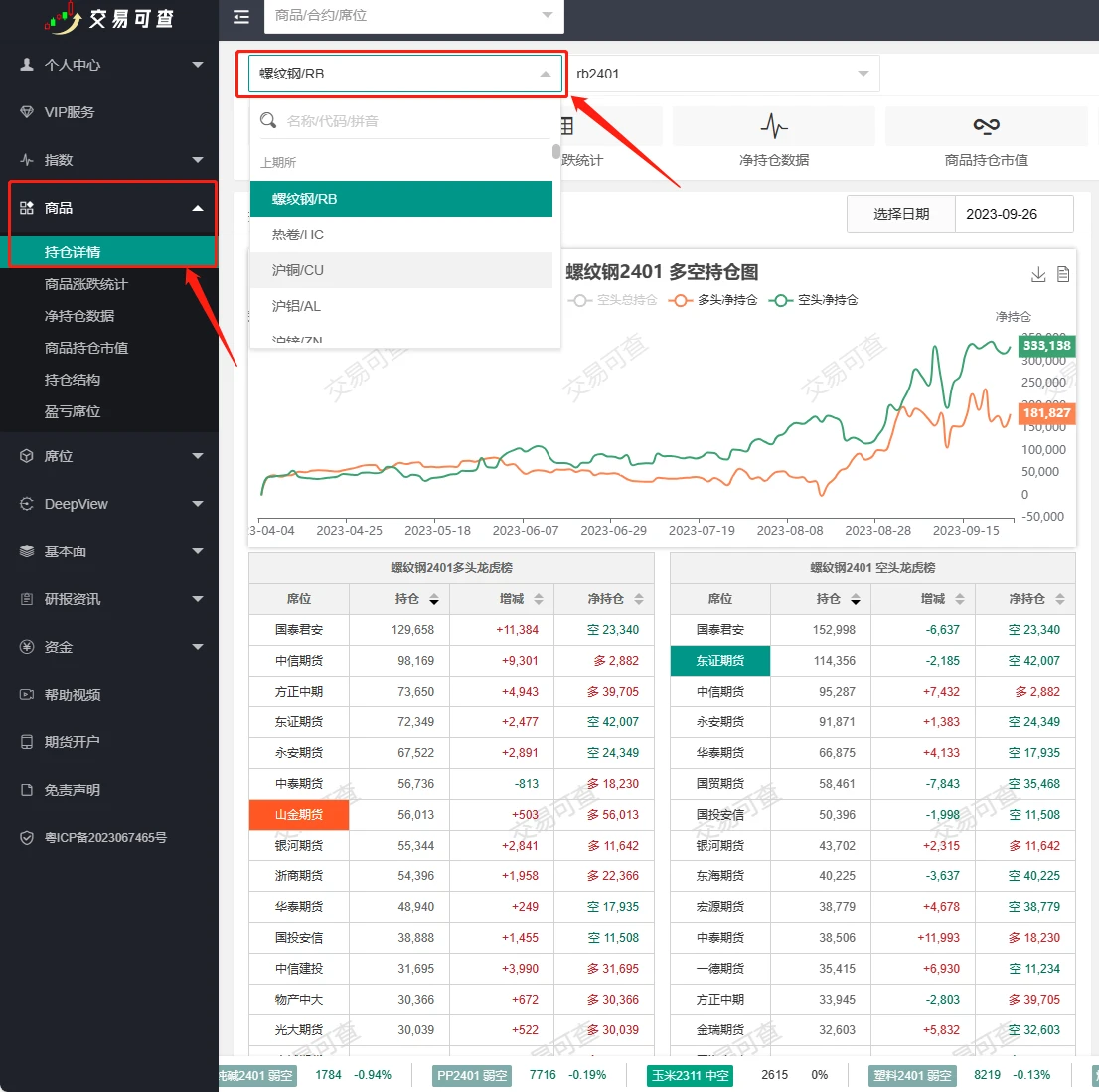Click 山金期货 seat in long table
This screenshot has width=1099, height=1092.
[x=298, y=815]
